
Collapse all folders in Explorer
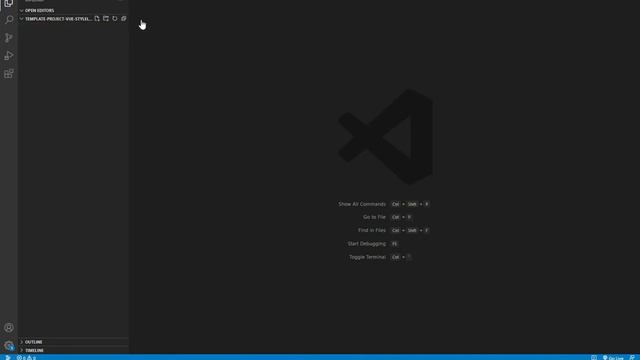[x=124, y=19]
